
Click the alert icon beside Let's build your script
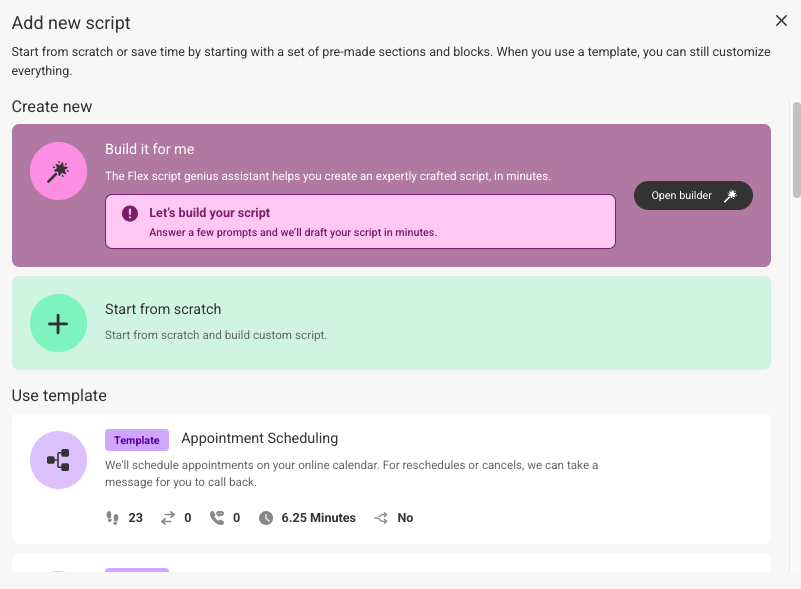click(x=130, y=213)
